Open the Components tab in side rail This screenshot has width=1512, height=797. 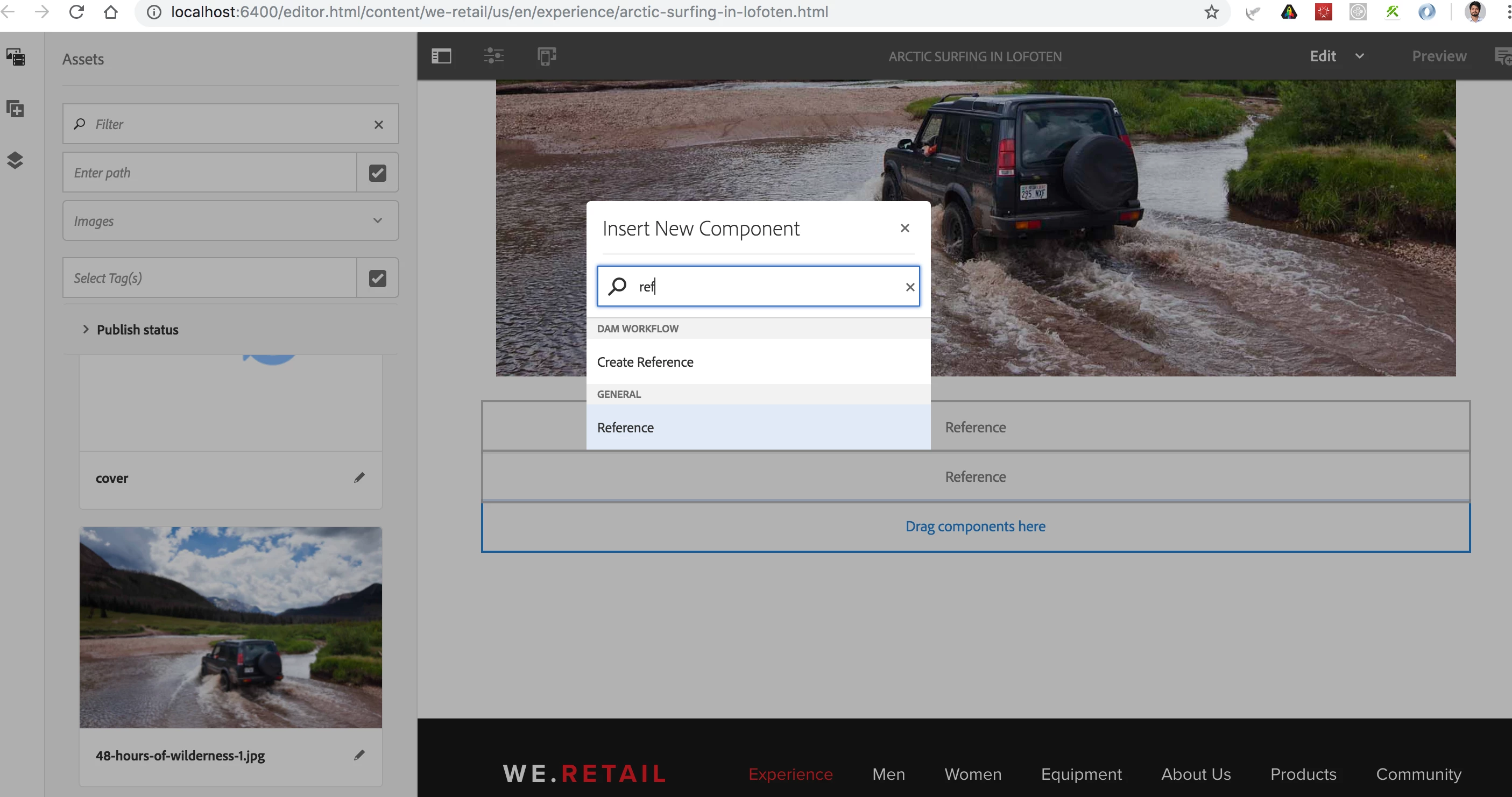click(15, 109)
